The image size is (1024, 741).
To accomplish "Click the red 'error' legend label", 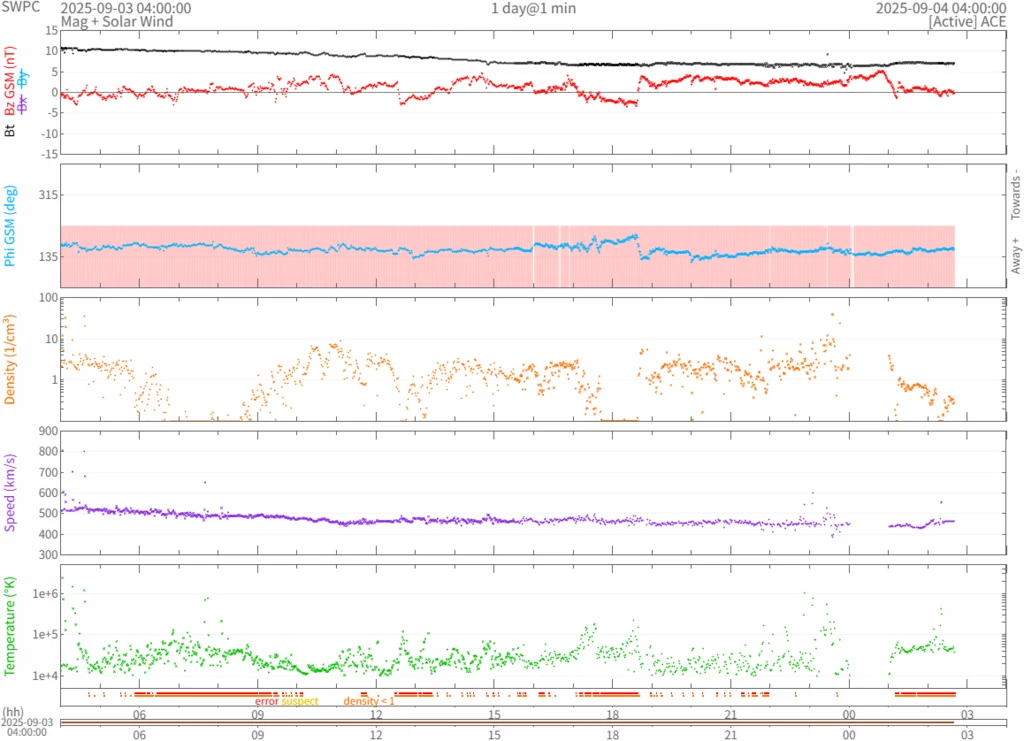I will click(266, 701).
